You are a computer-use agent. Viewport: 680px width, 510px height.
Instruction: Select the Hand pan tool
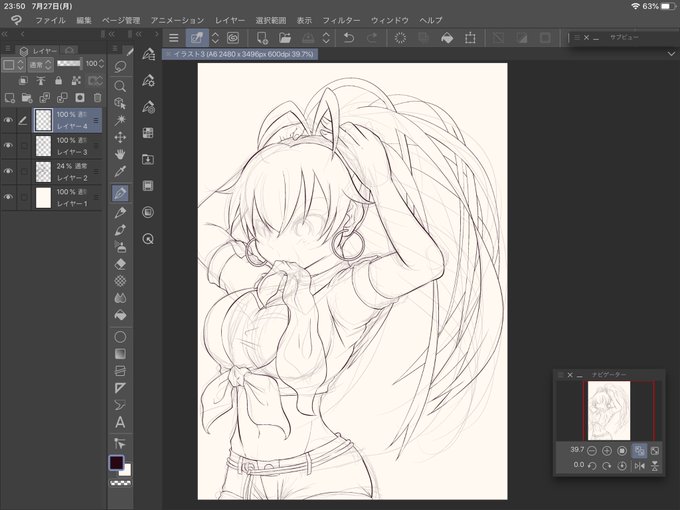tap(120, 154)
